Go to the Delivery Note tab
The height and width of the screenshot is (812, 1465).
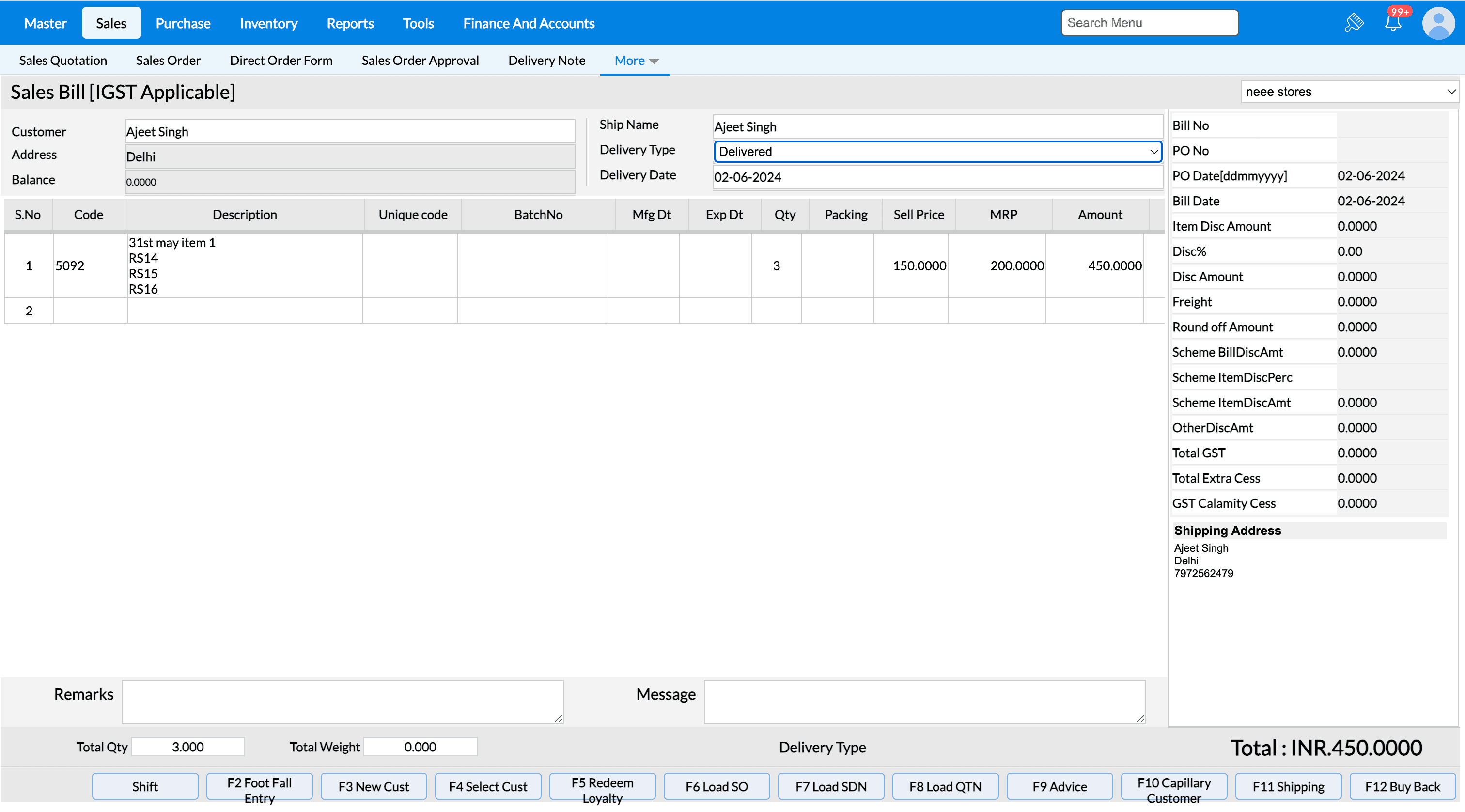(x=546, y=60)
